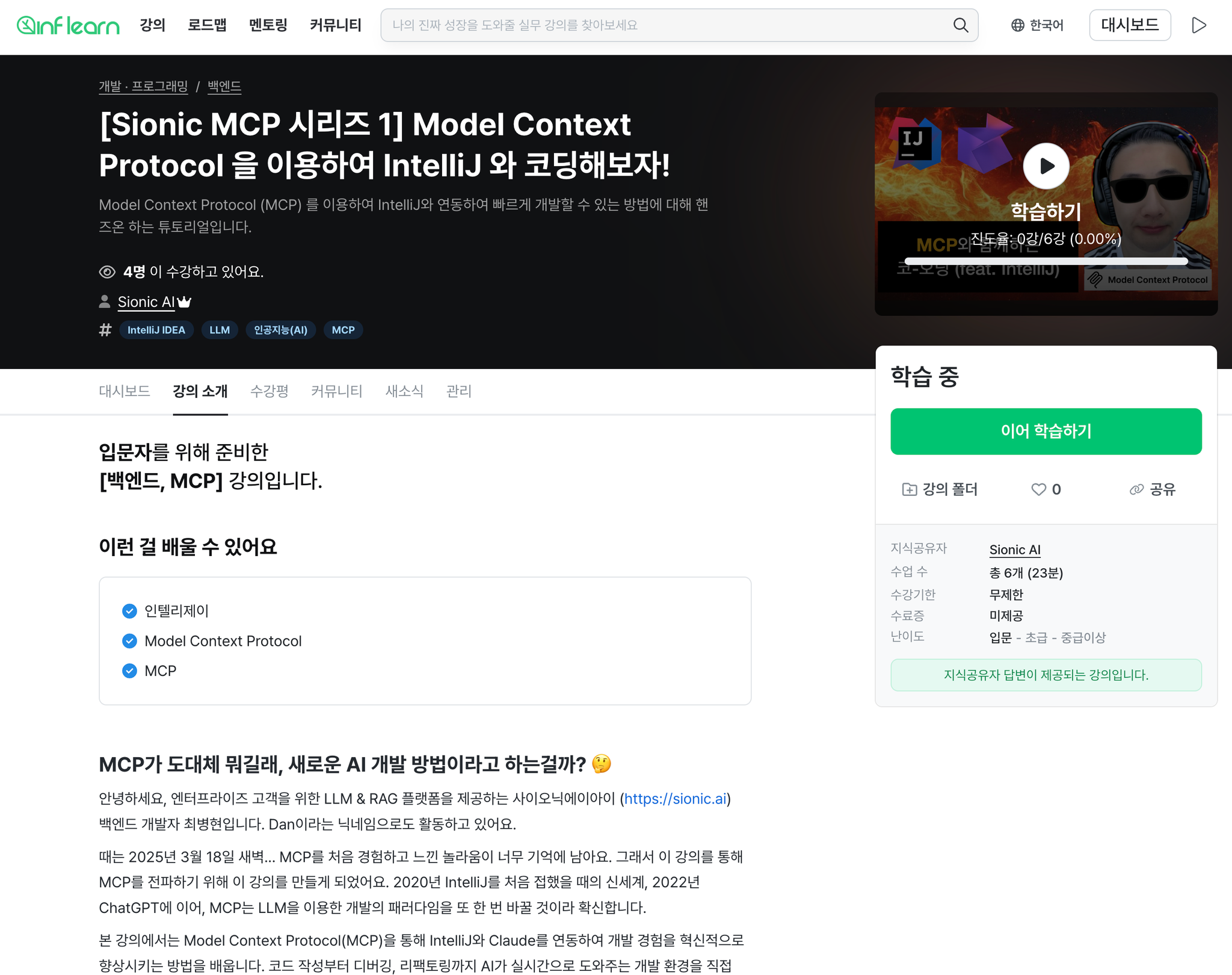
Task: Click the course progress bar
Action: click(1046, 261)
